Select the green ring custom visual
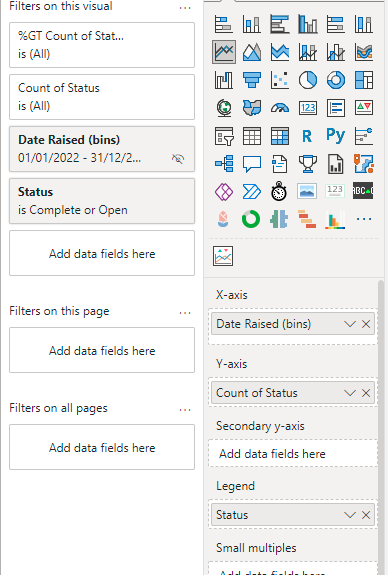 click(x=251, y=219)
